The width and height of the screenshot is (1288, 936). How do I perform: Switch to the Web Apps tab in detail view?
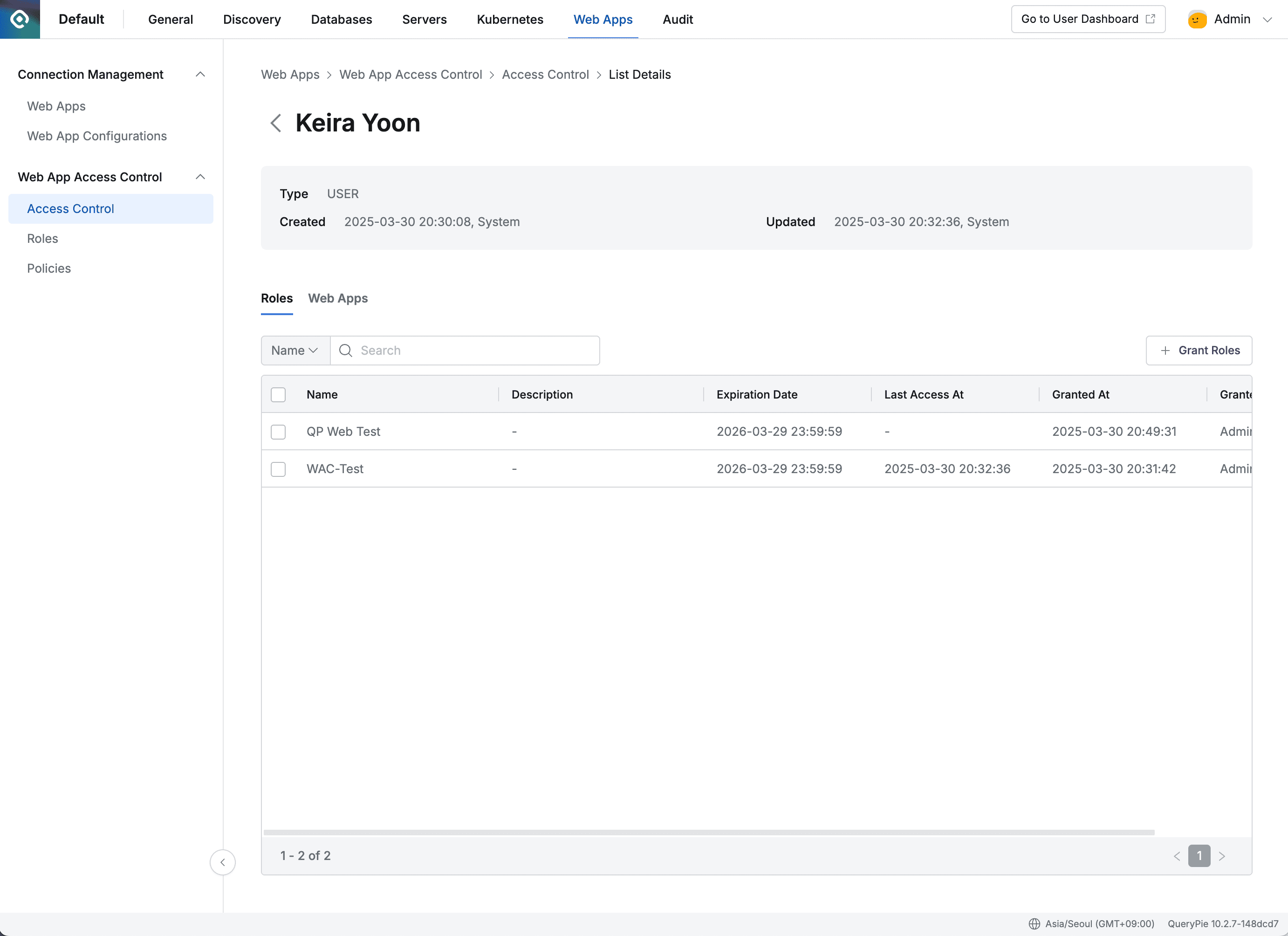(338, 298)
